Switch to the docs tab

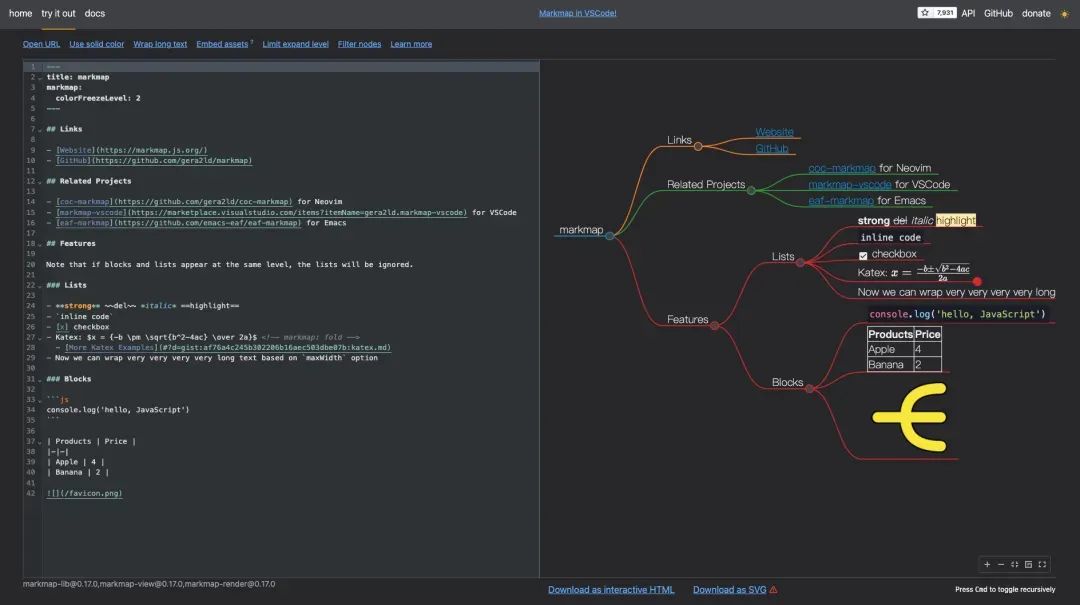94,13
